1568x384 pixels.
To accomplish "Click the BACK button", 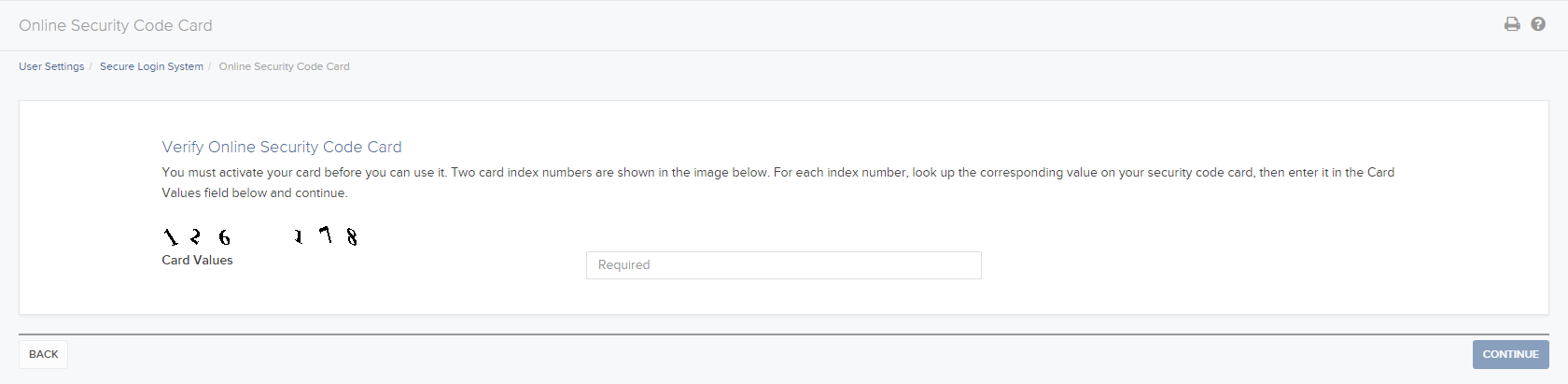I will (44, 354).
